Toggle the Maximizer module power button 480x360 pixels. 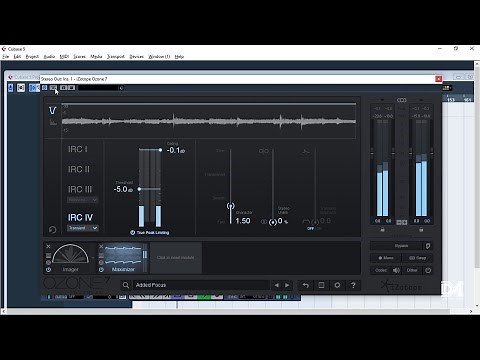click(x=101, y=270)
